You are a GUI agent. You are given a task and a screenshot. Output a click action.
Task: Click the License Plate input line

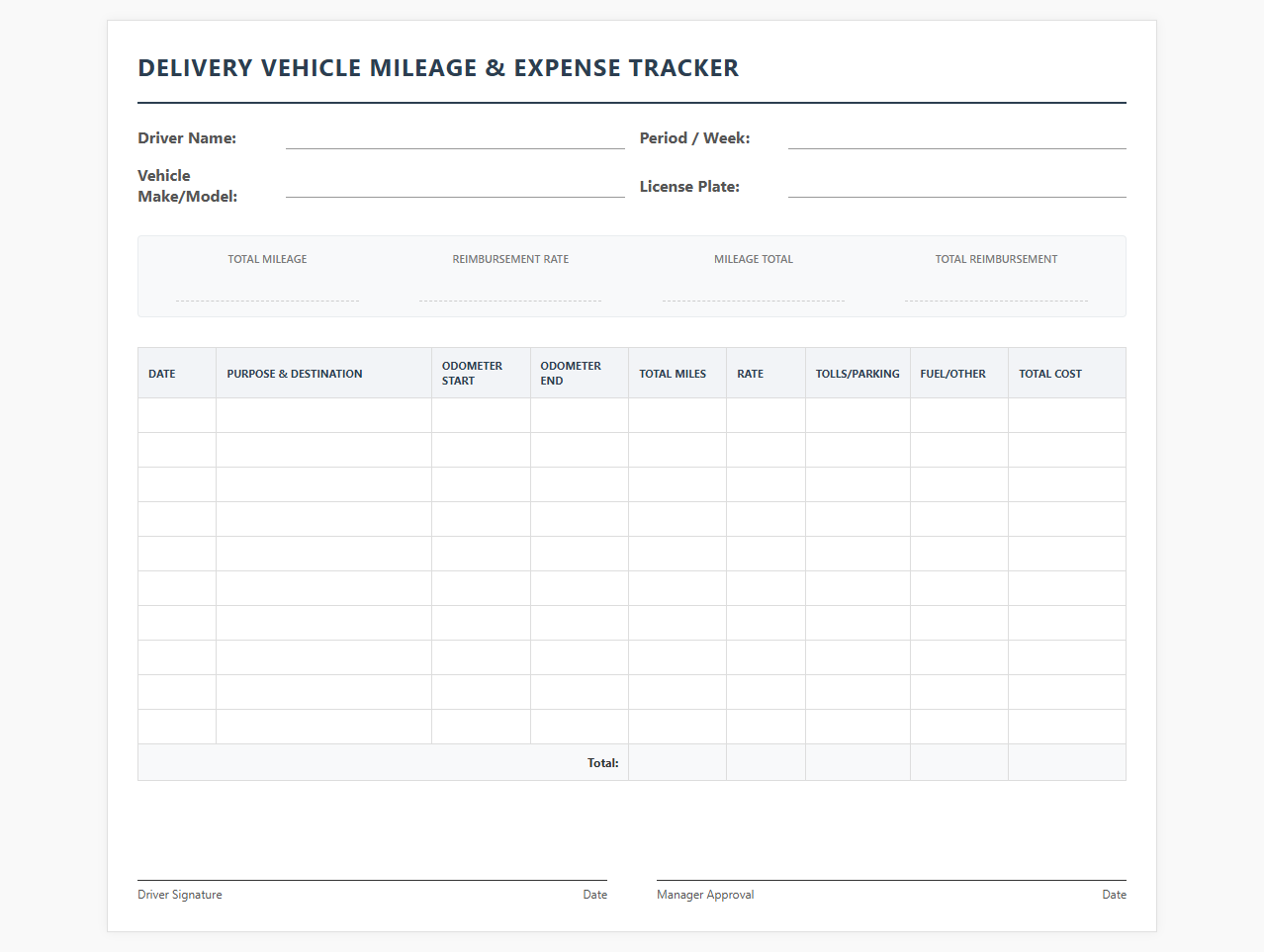pos(957,186)
